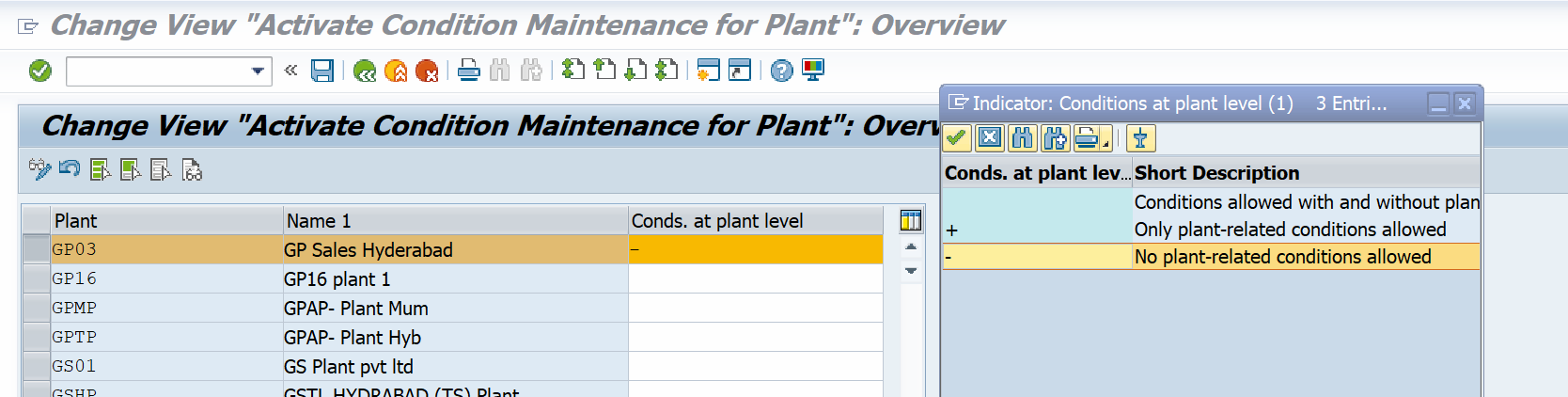Screen dimensions: 1568x397
Task: Click the Undo change arrow icon
Action: click(x=70, y=169)
